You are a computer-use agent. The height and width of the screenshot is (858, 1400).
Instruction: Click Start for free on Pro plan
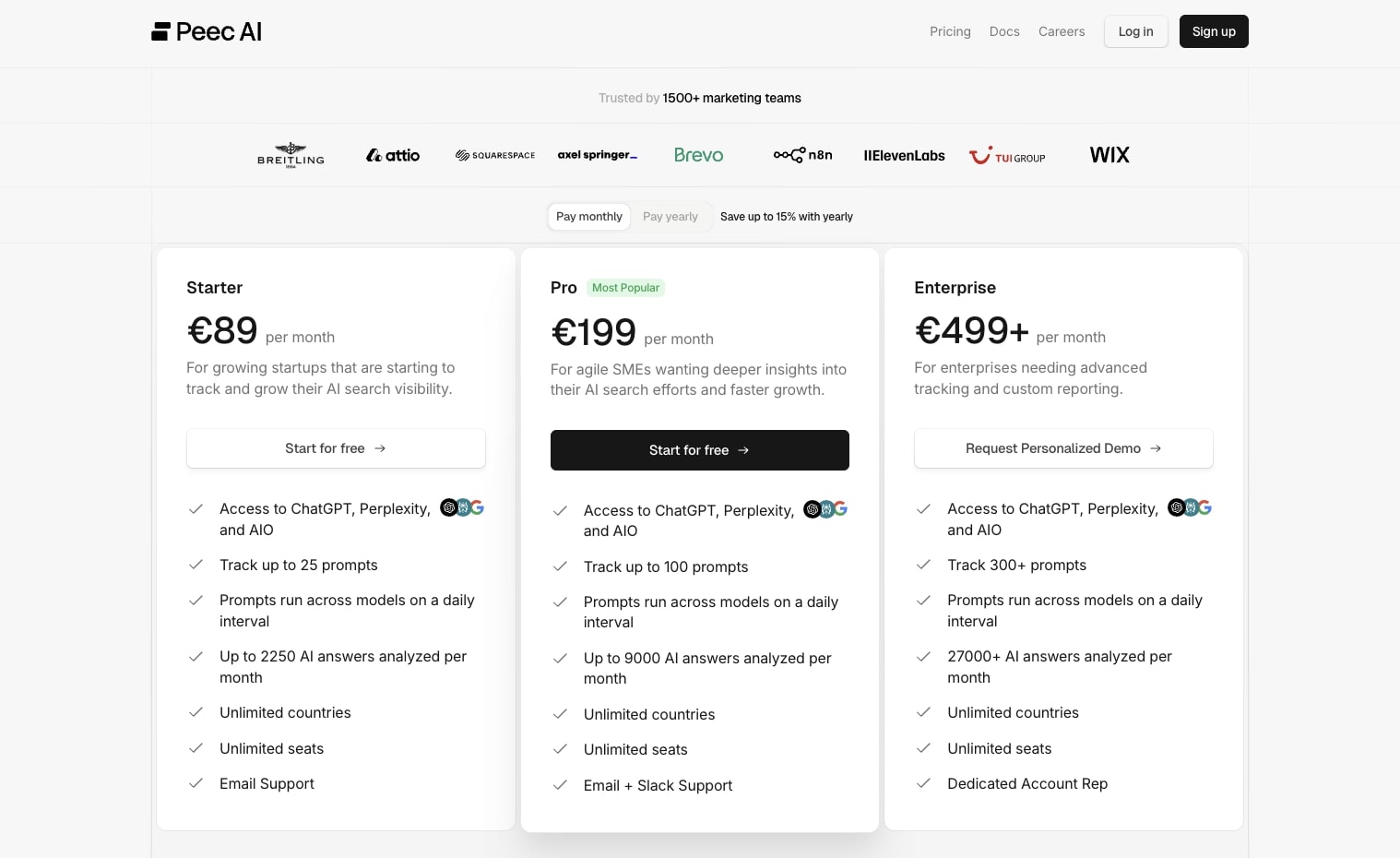[x=699, y=450]
